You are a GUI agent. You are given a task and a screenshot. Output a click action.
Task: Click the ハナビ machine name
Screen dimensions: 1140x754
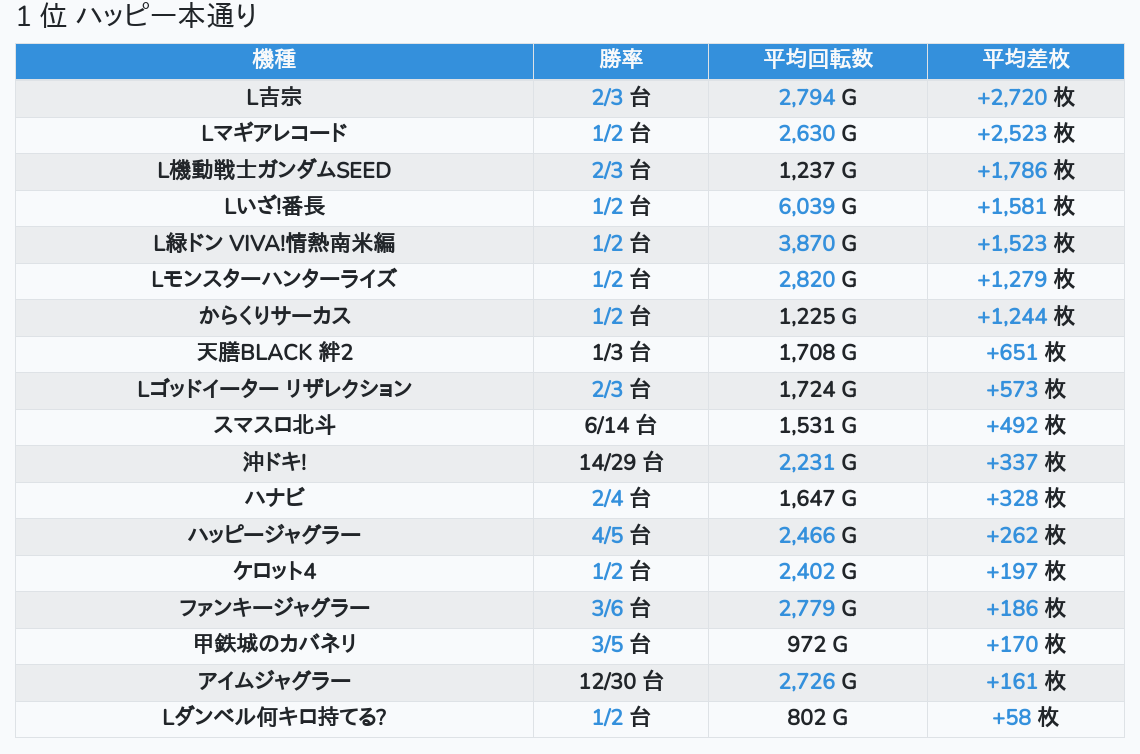(274, 498)
